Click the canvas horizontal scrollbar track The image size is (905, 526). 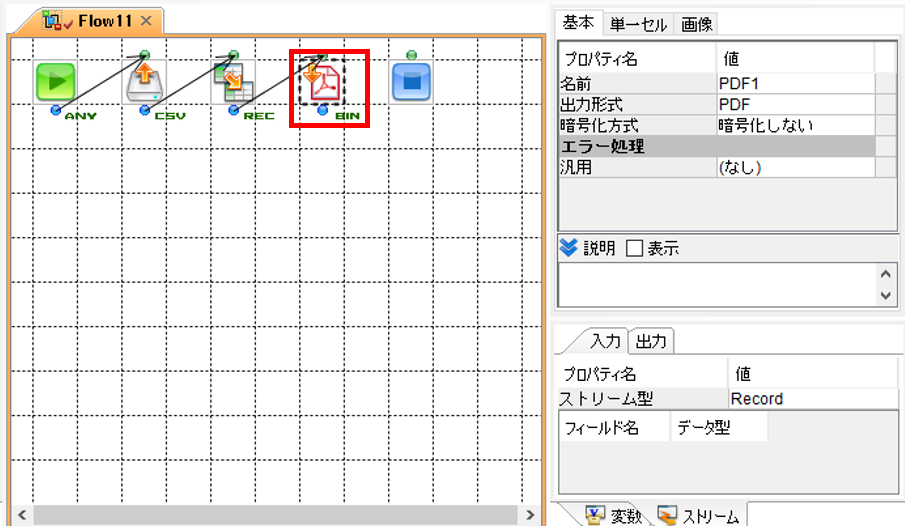point(275,514)
